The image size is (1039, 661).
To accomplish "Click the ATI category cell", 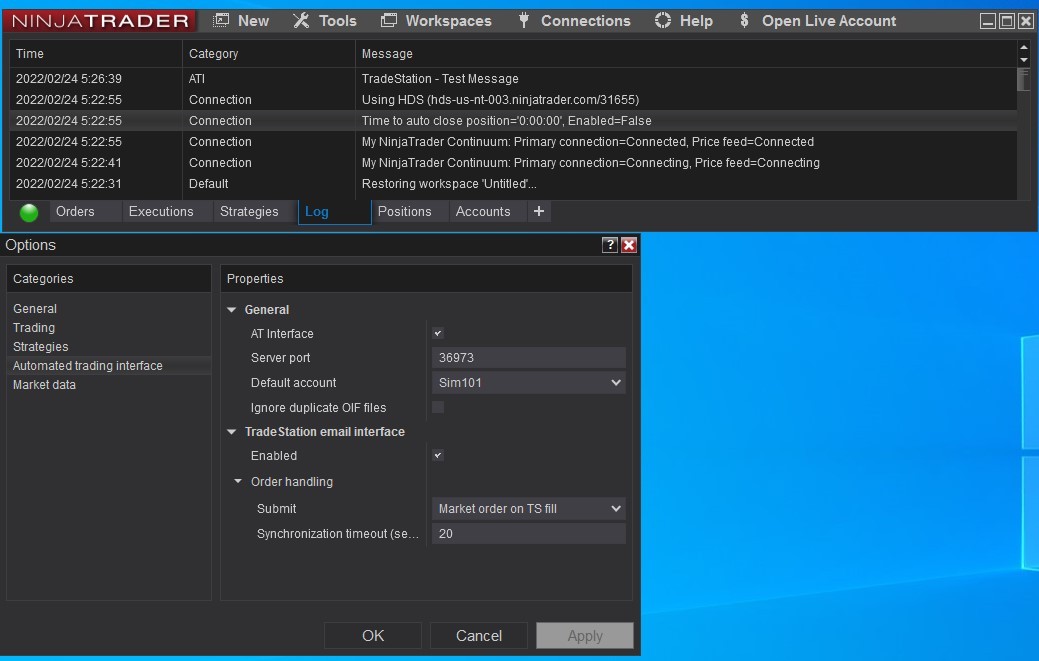I will [x=269, y=79].
